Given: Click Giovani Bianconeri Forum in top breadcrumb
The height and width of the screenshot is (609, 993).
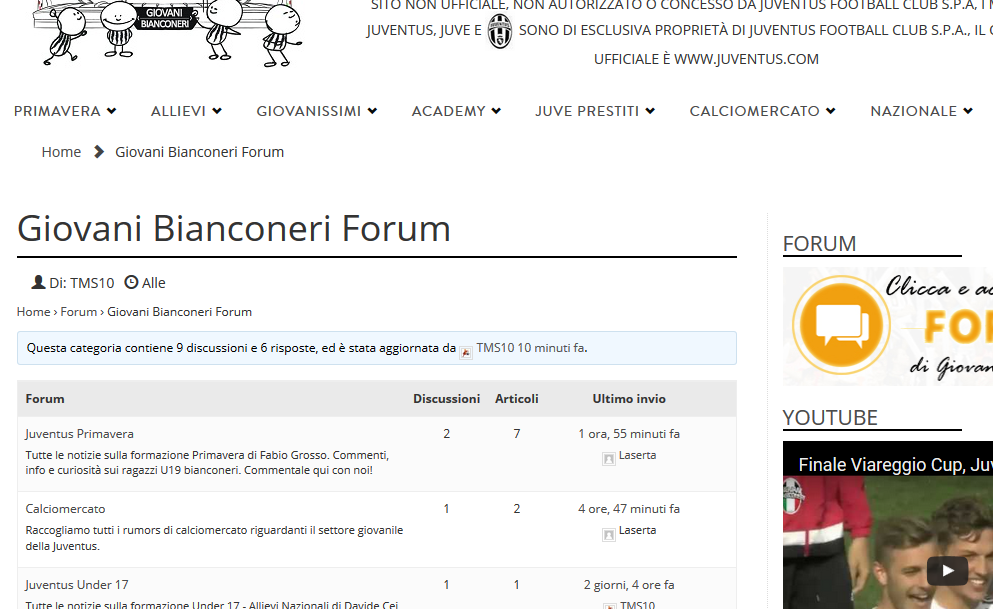Looking at the screenshot, I should (x=199, y=152).
